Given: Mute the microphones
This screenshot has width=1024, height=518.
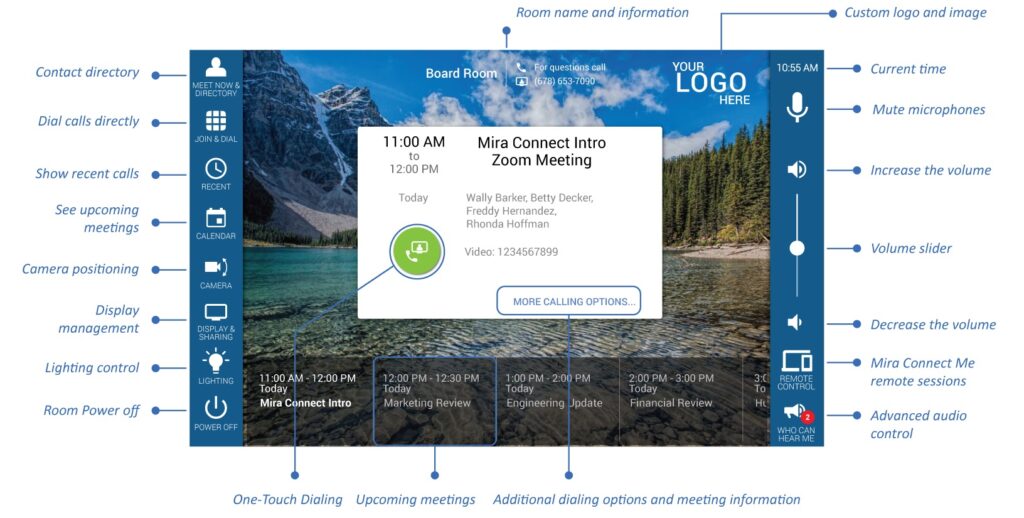Looking at the screenshot, I should 797,107.
